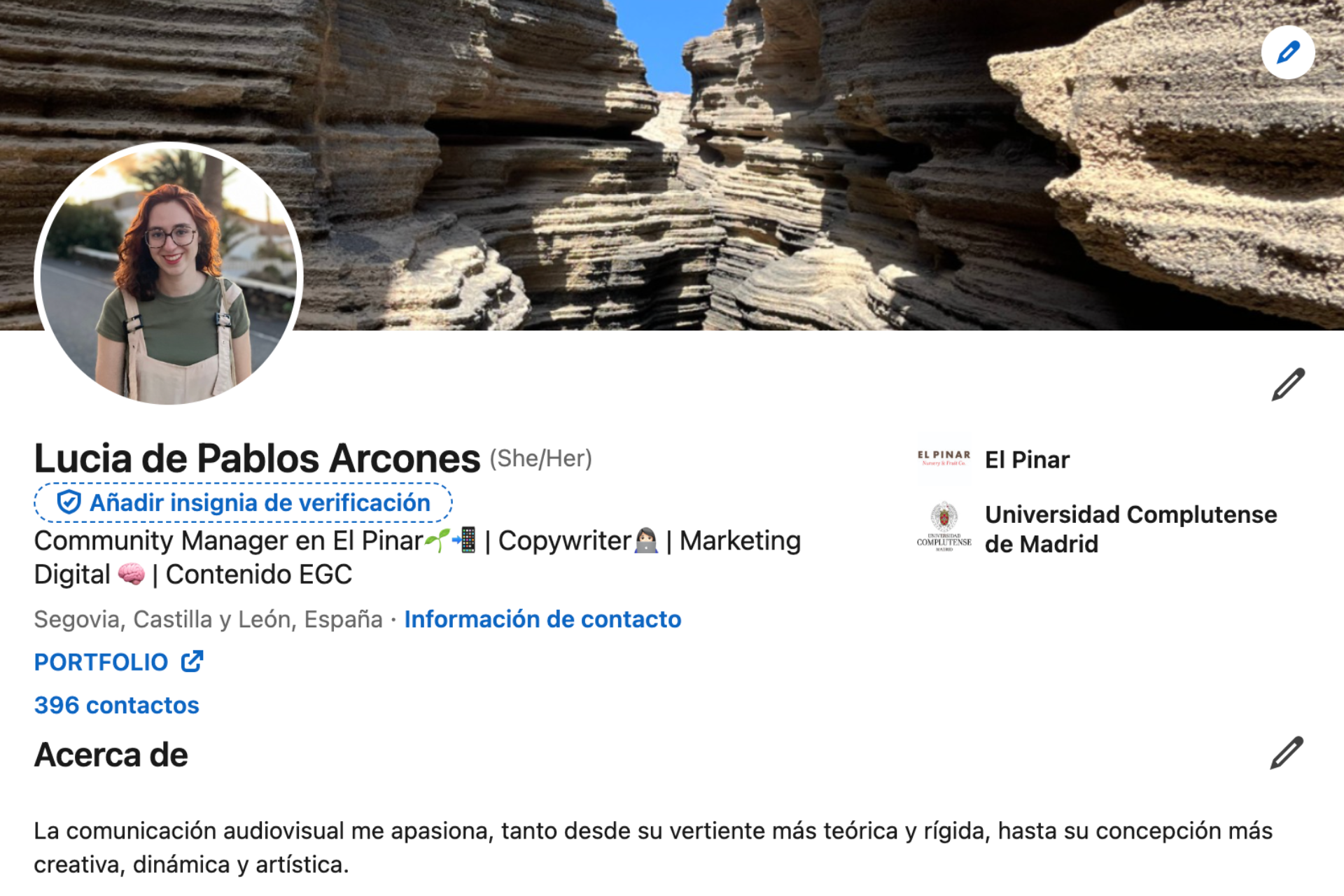Open El Pinar company name link
This screenshot has width=1344, height=896.
point(1027,460)
